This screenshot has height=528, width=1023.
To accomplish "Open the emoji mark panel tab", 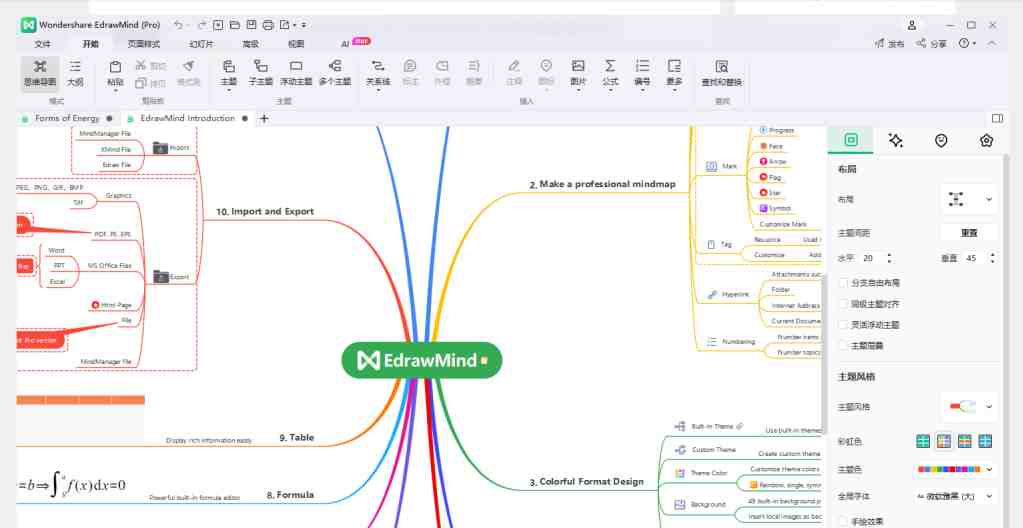I will (941, 141).
